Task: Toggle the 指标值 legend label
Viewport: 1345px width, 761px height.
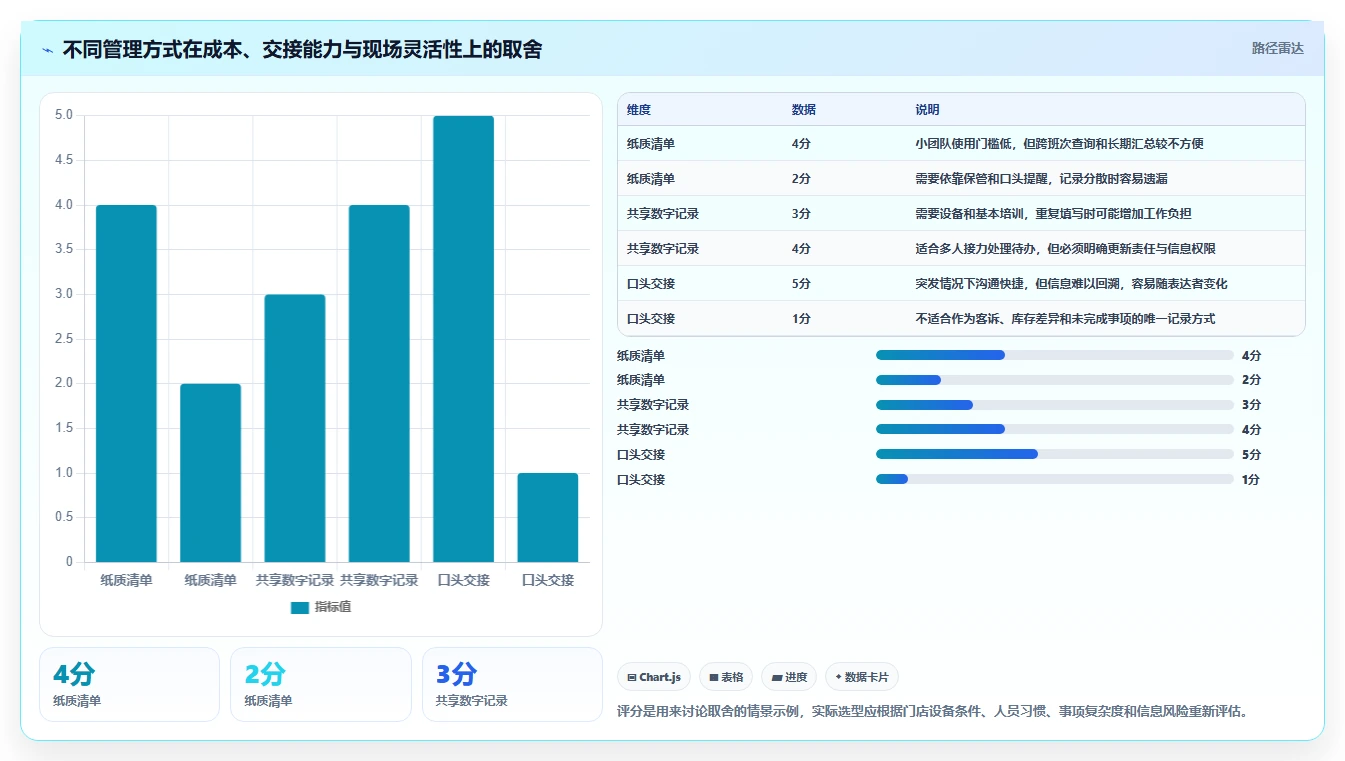Action: tap(333, 607)
